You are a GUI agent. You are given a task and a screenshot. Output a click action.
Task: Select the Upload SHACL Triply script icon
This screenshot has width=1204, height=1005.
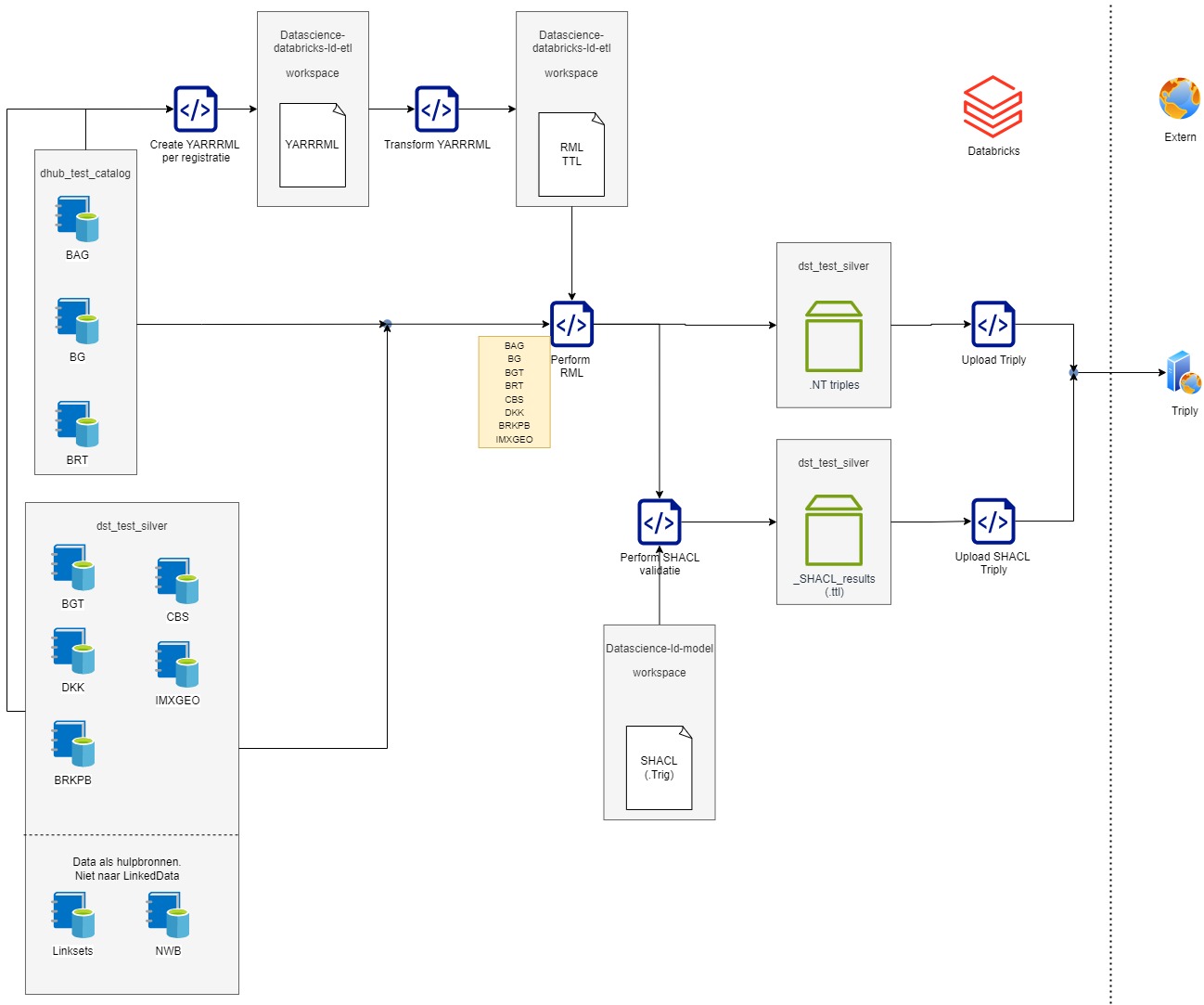tap(993, 522)
